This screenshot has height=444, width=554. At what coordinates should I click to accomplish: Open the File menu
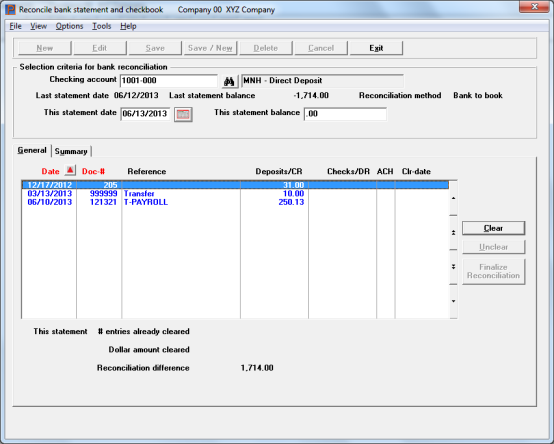(16, 26)
